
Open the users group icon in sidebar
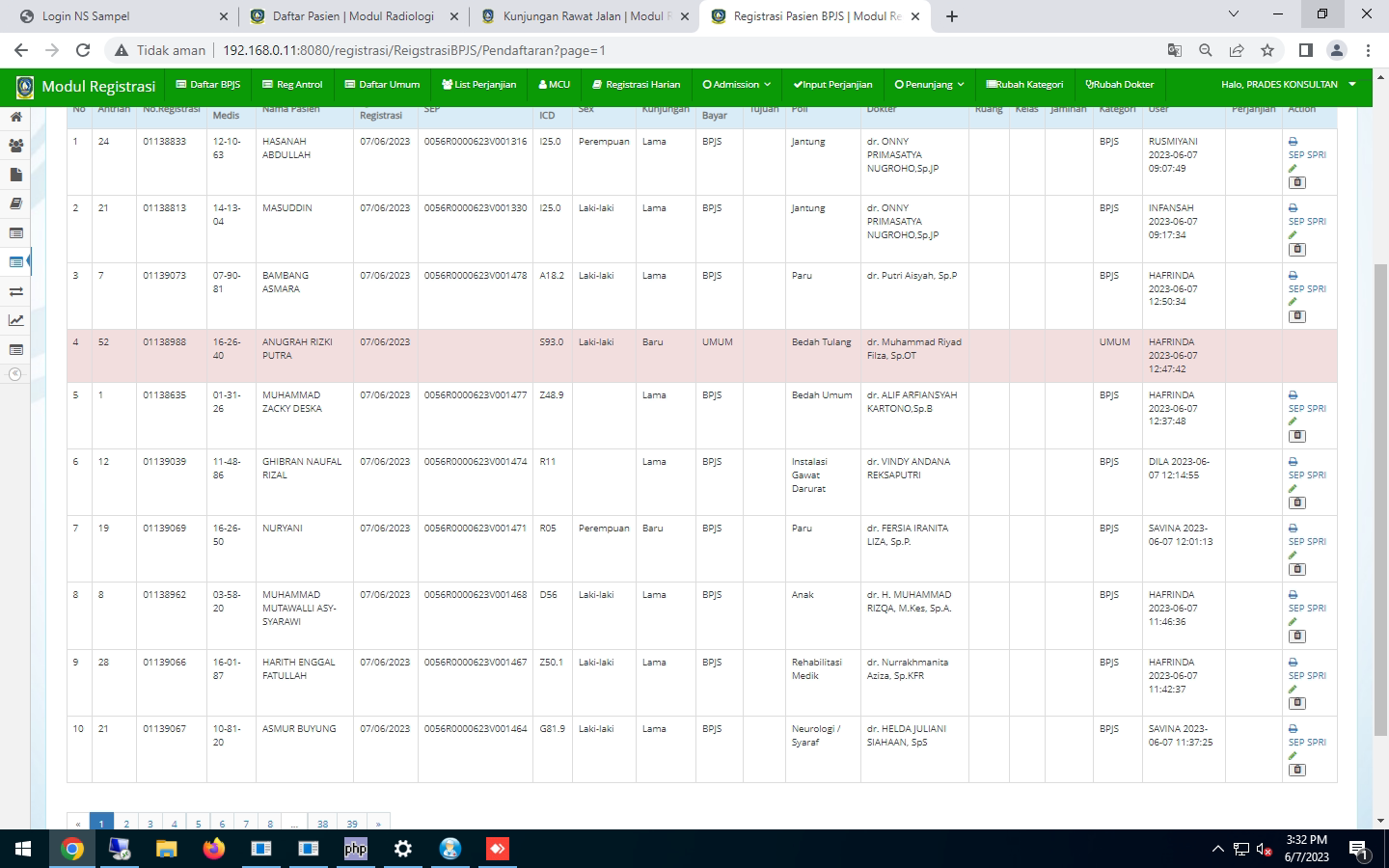[15, 146]
